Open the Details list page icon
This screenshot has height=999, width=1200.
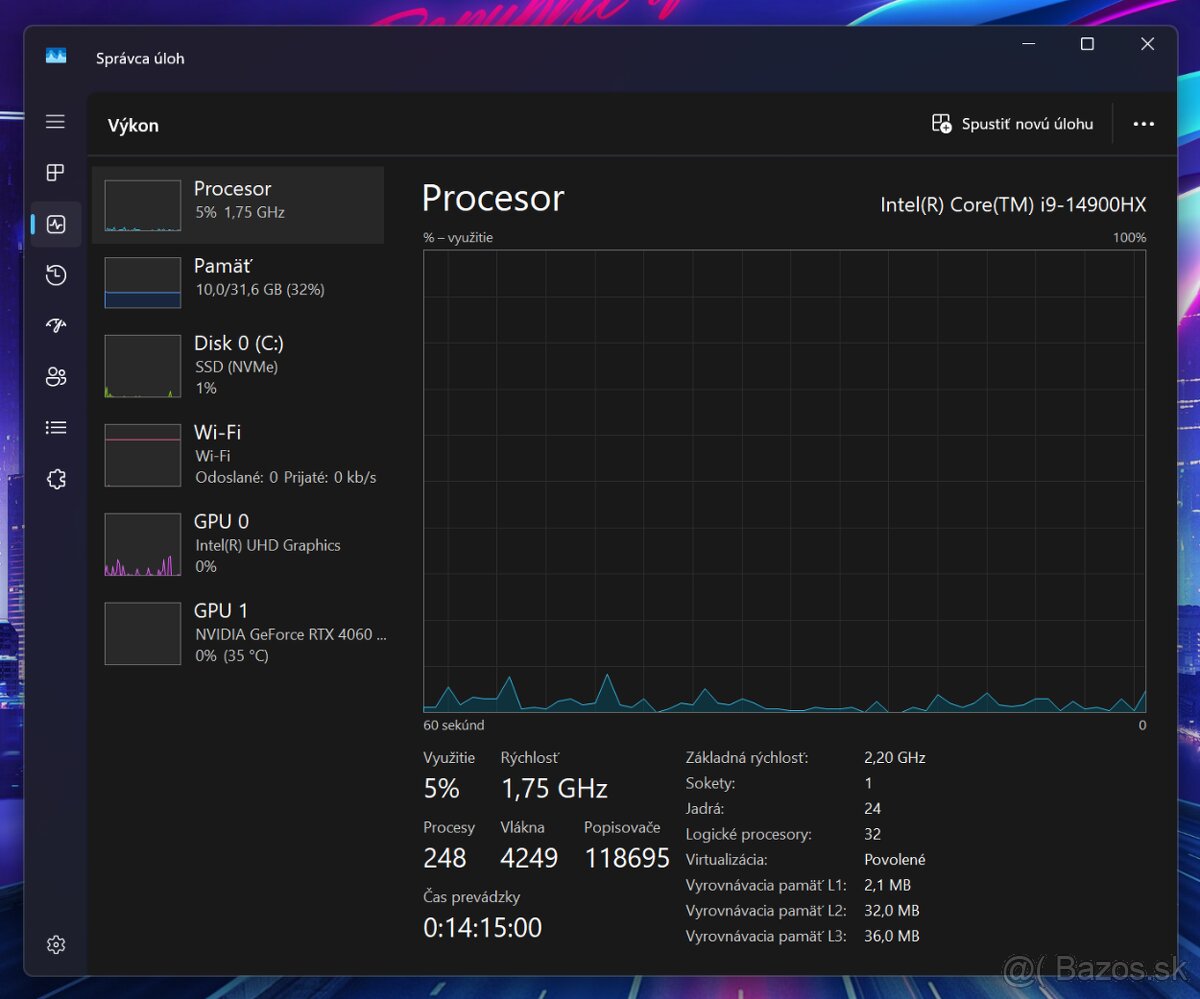point(55,428)
